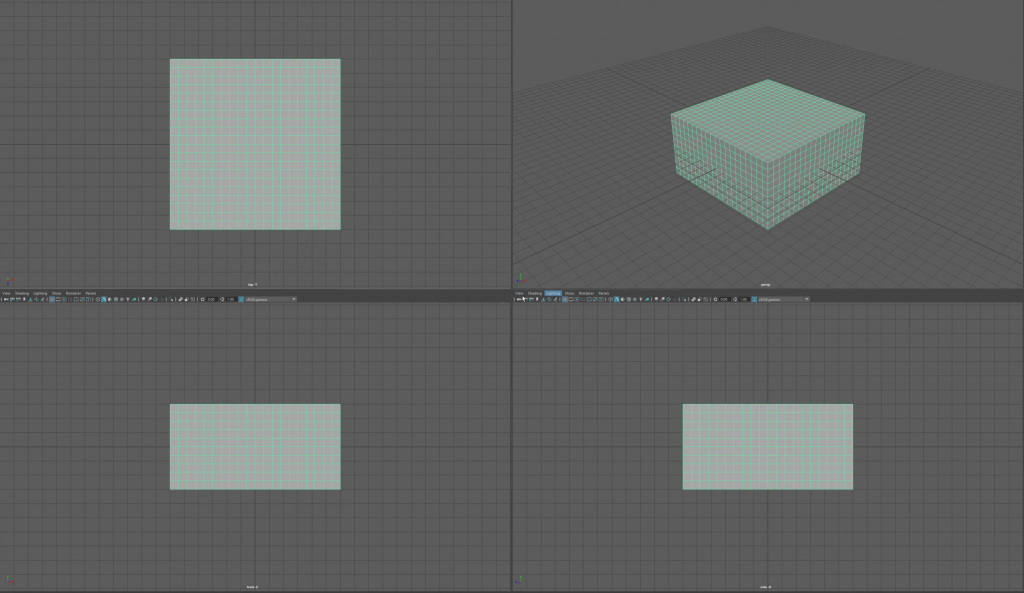This screenshot has height=593, width=1024.
Task: Open the sRGB gamma dropdown in front panel
Action: coord(271,299)
